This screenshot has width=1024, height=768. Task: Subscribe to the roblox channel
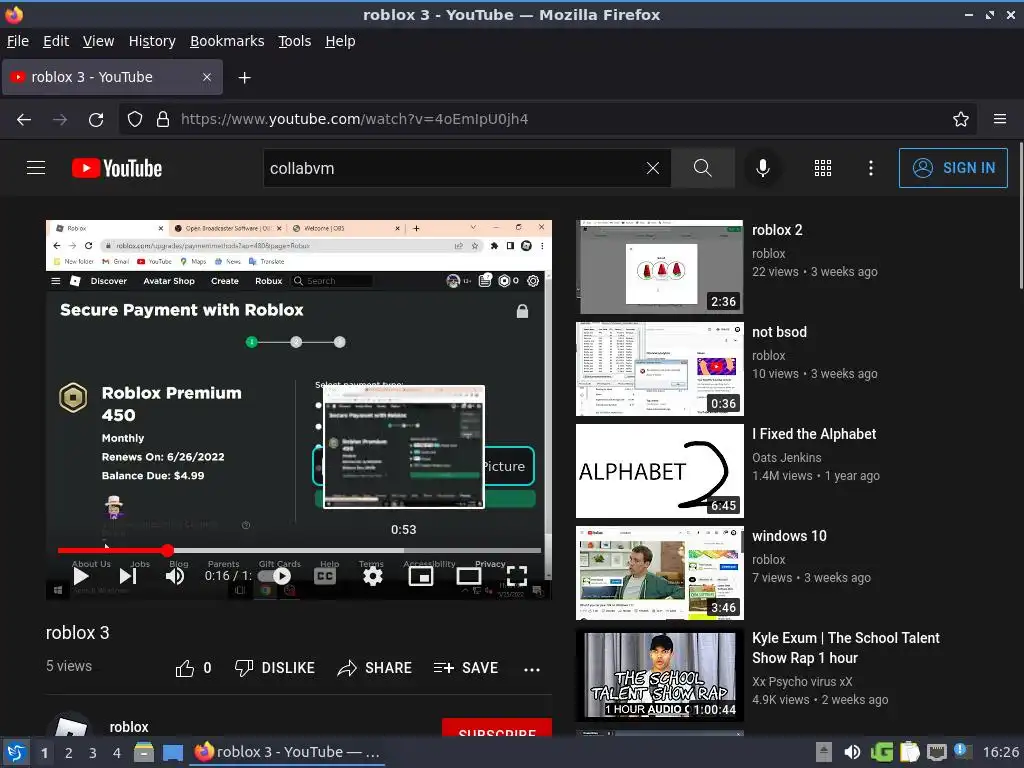497,728
